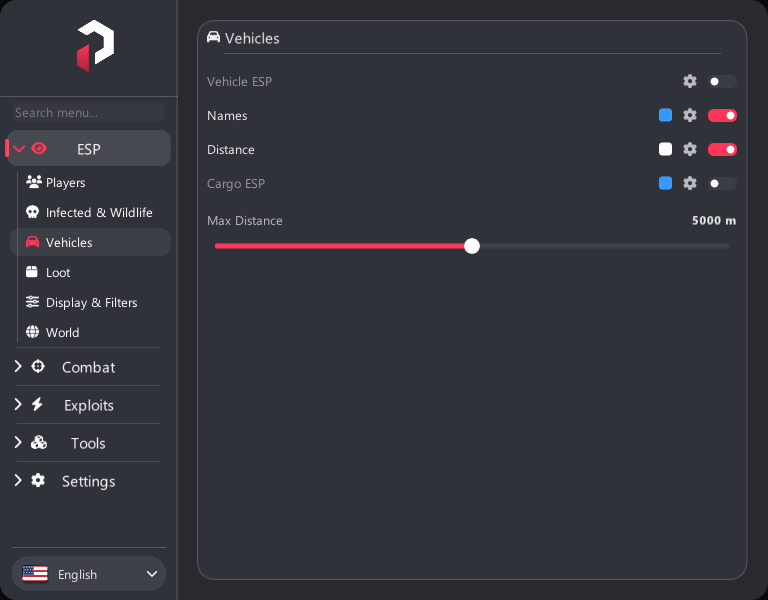Expand the Tools section chevron
The image size is (768, 600).
click(18, 442)
